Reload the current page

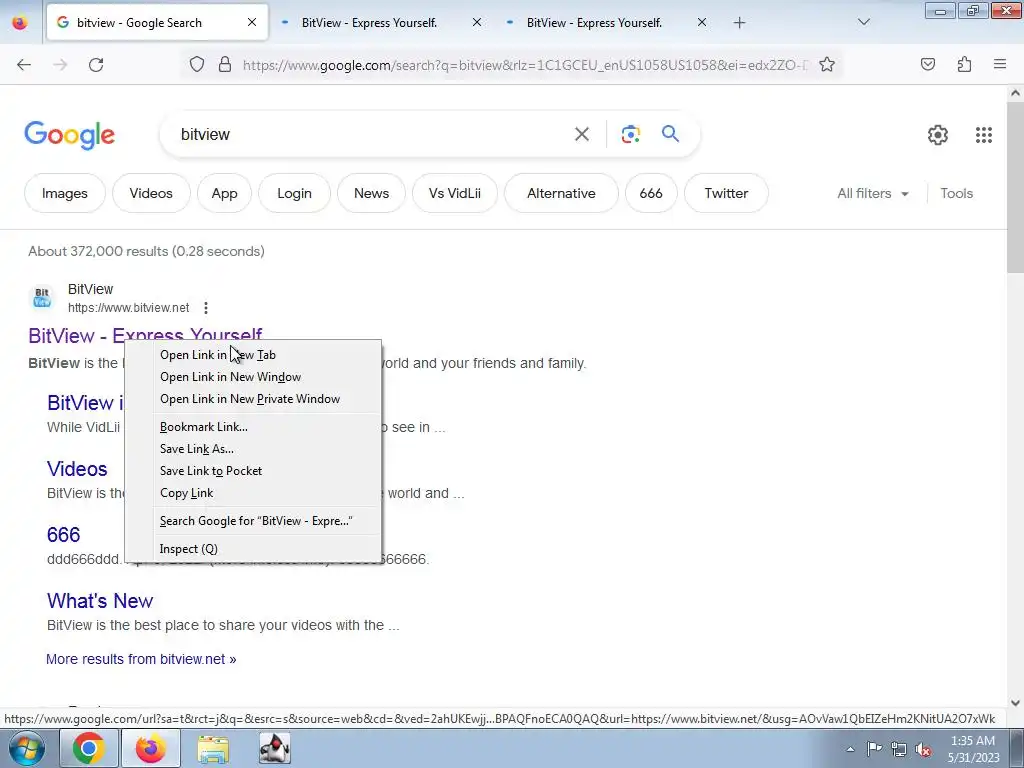[96, 65]
